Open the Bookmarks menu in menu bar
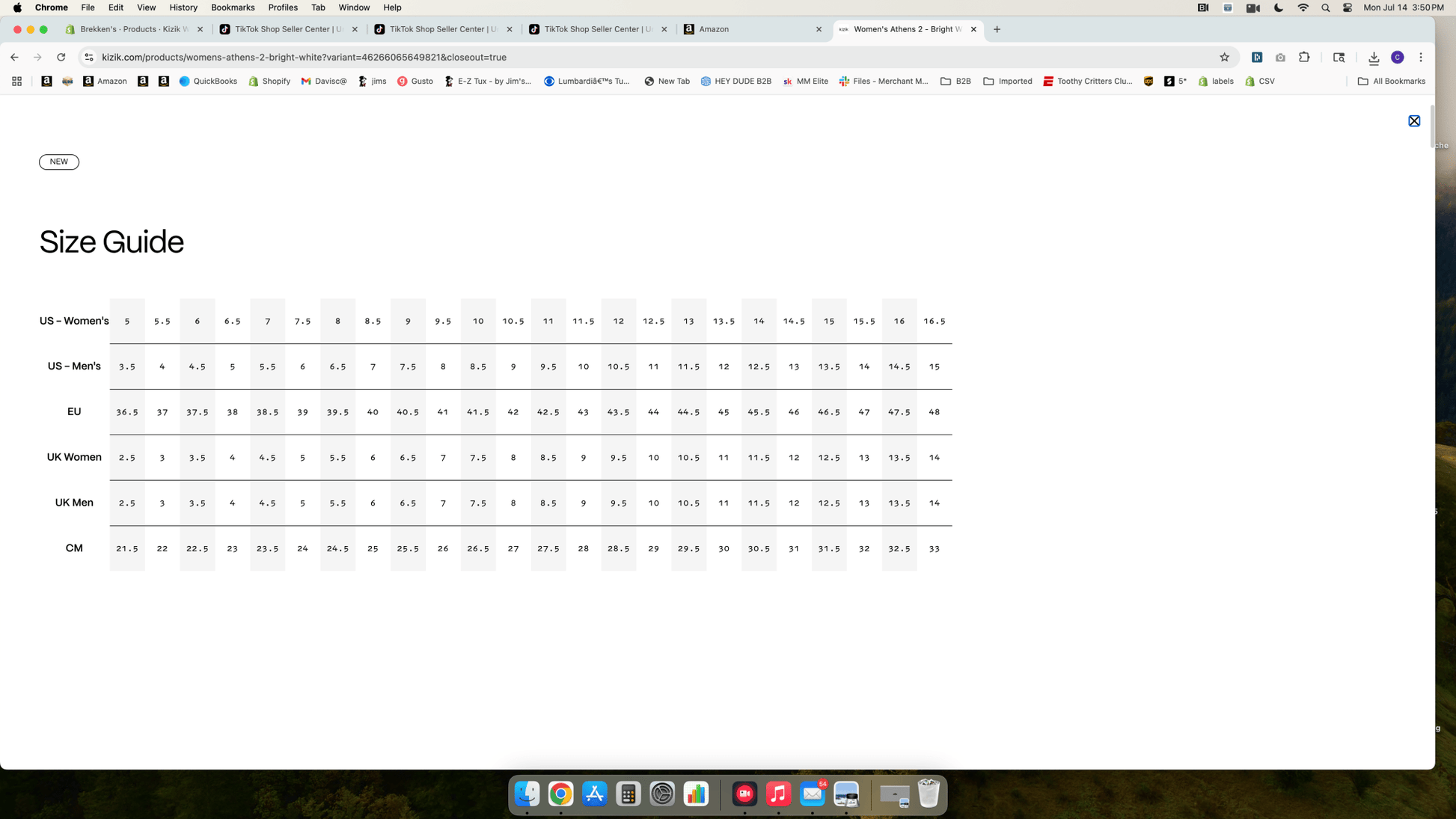The height and width of the screenshot is (819, 1456). [x=232, y=7]
